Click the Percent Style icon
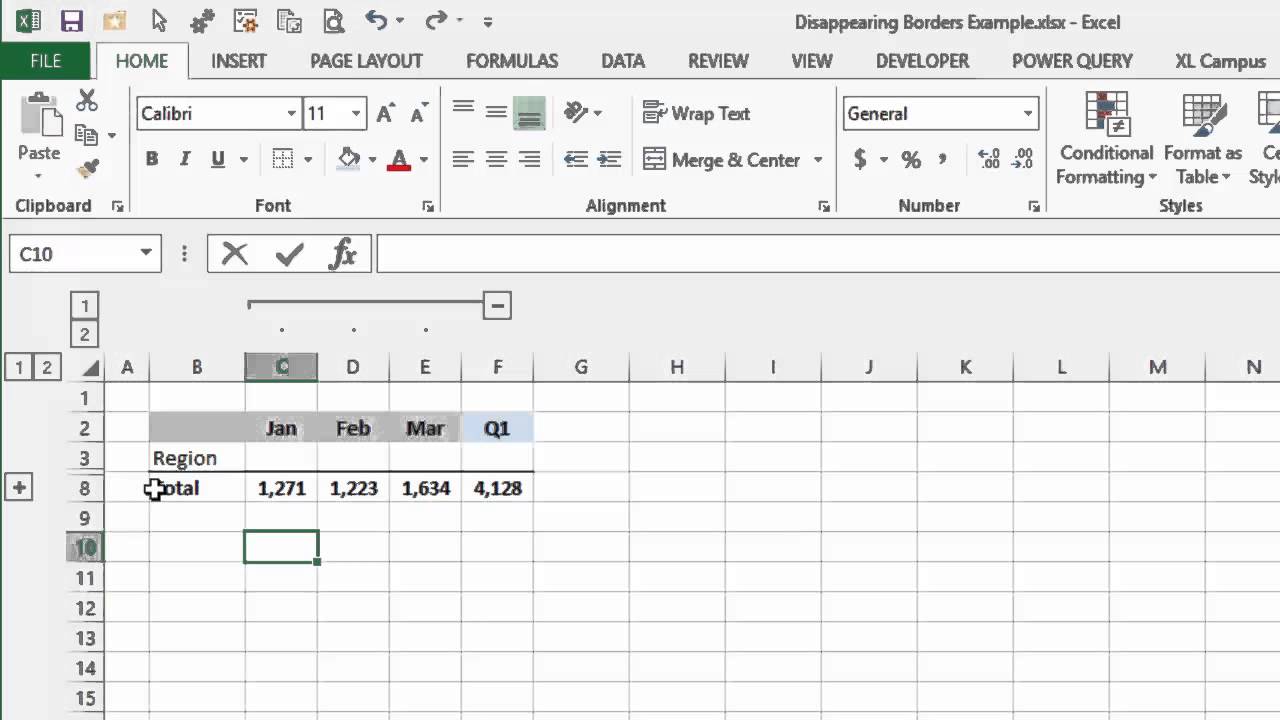 coord(911,160)
